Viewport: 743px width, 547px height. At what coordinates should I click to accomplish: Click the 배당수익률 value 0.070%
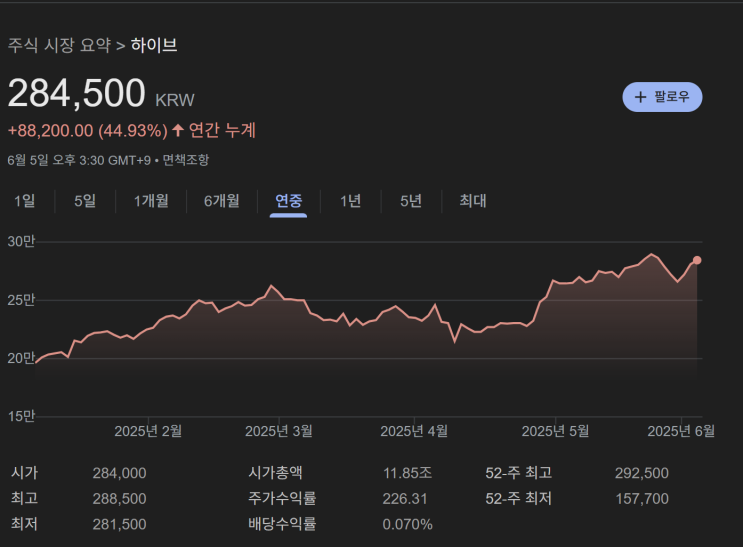[408, 524]
